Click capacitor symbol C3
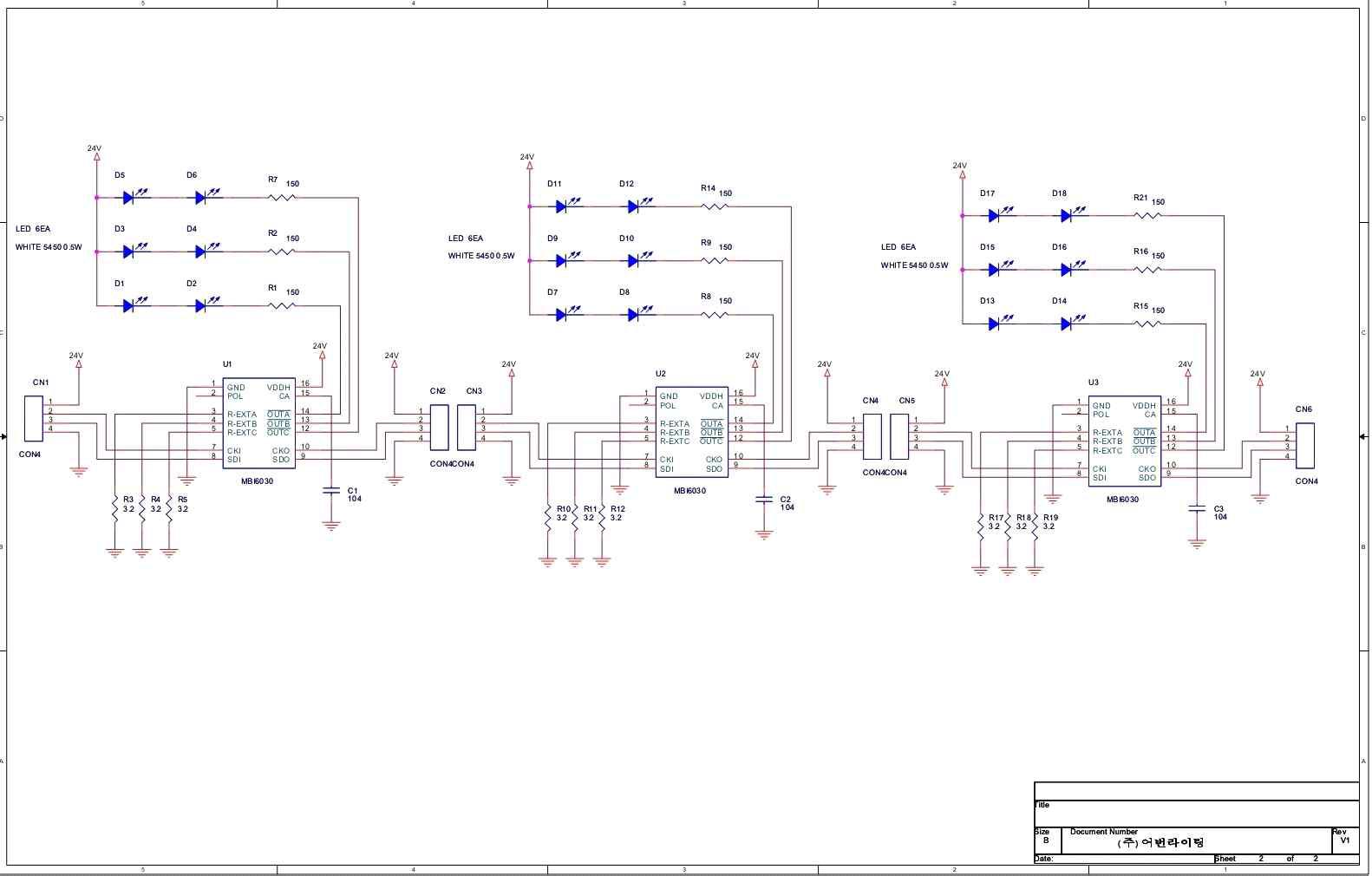 1197,508
